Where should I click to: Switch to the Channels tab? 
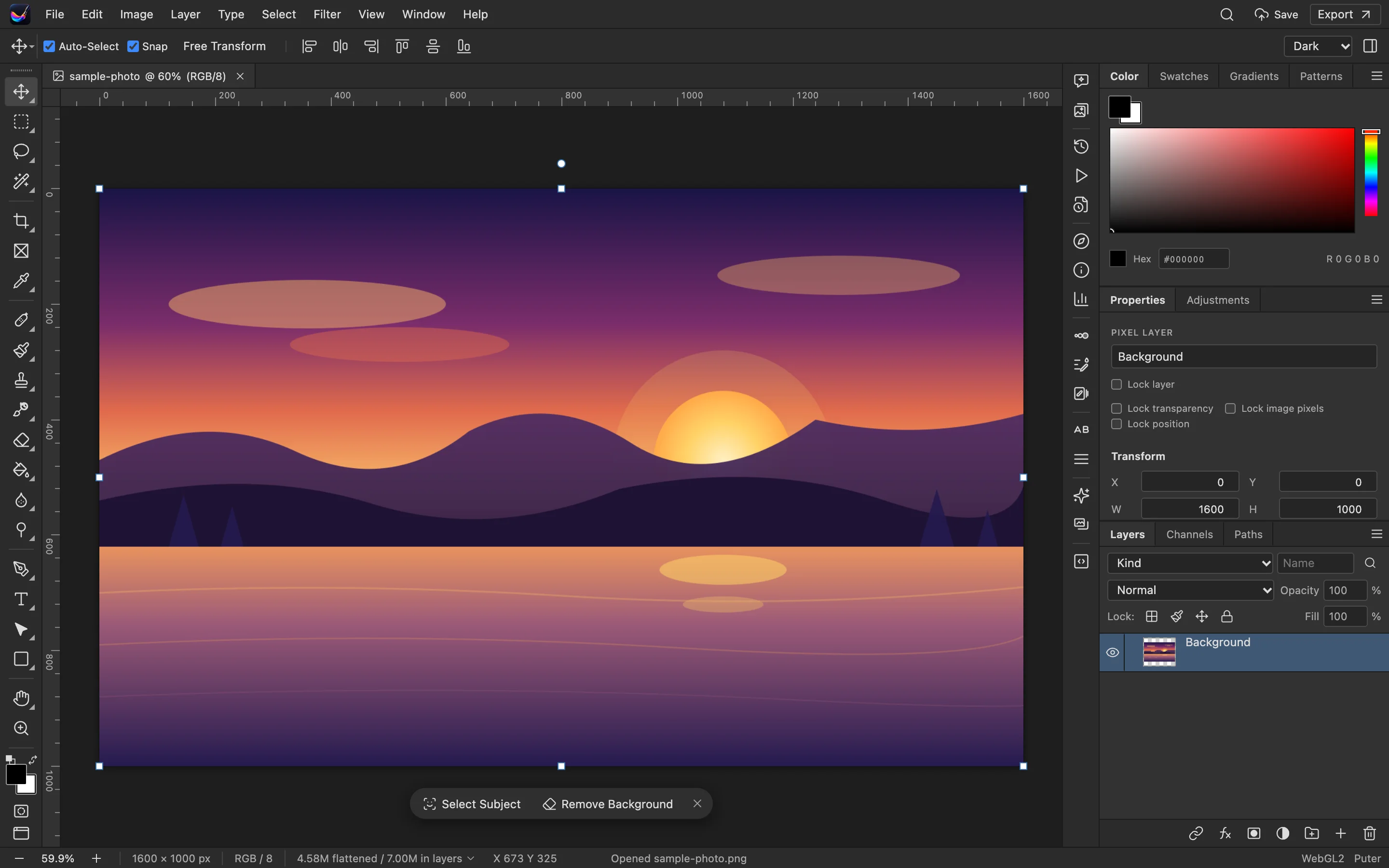pos(1189,534)
